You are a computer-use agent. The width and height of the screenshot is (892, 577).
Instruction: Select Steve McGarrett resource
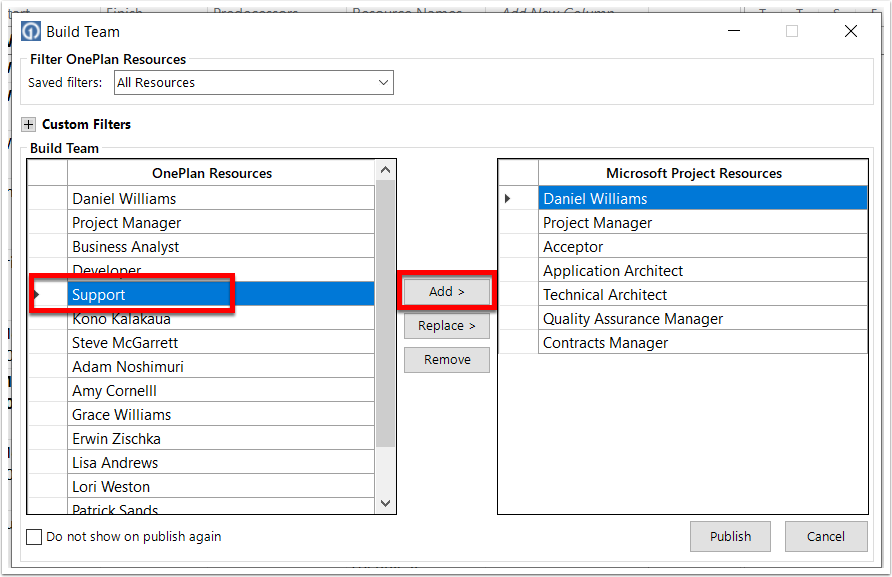click(221, 343)
